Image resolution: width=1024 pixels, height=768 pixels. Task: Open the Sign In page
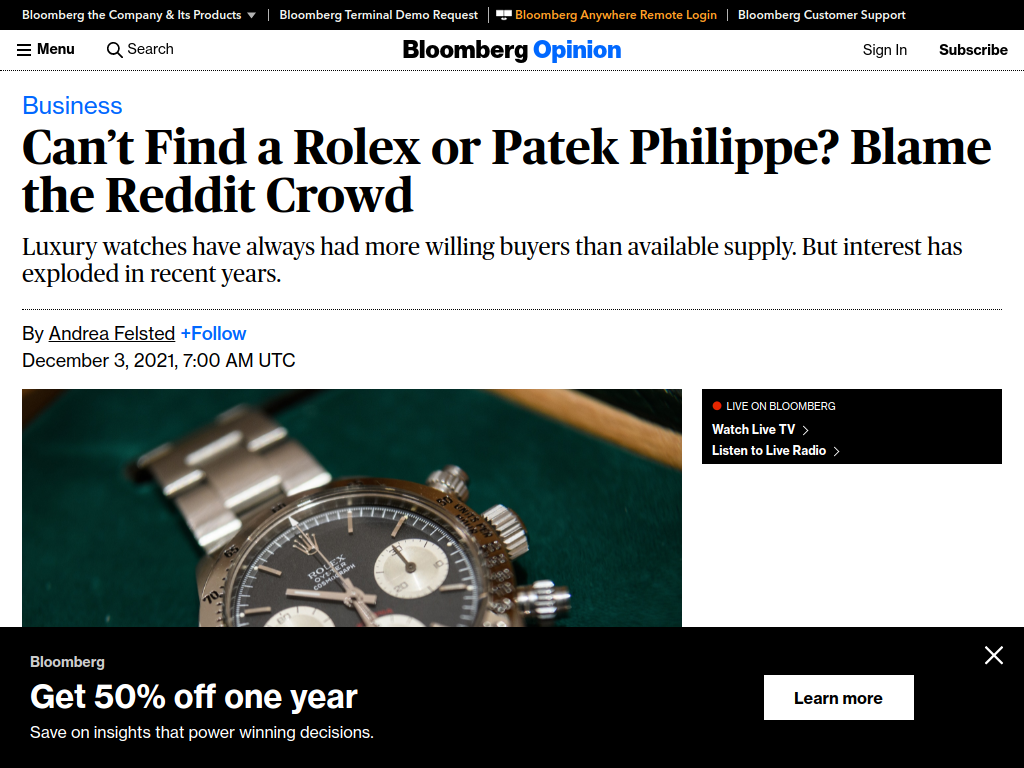(x=884, y=50)
